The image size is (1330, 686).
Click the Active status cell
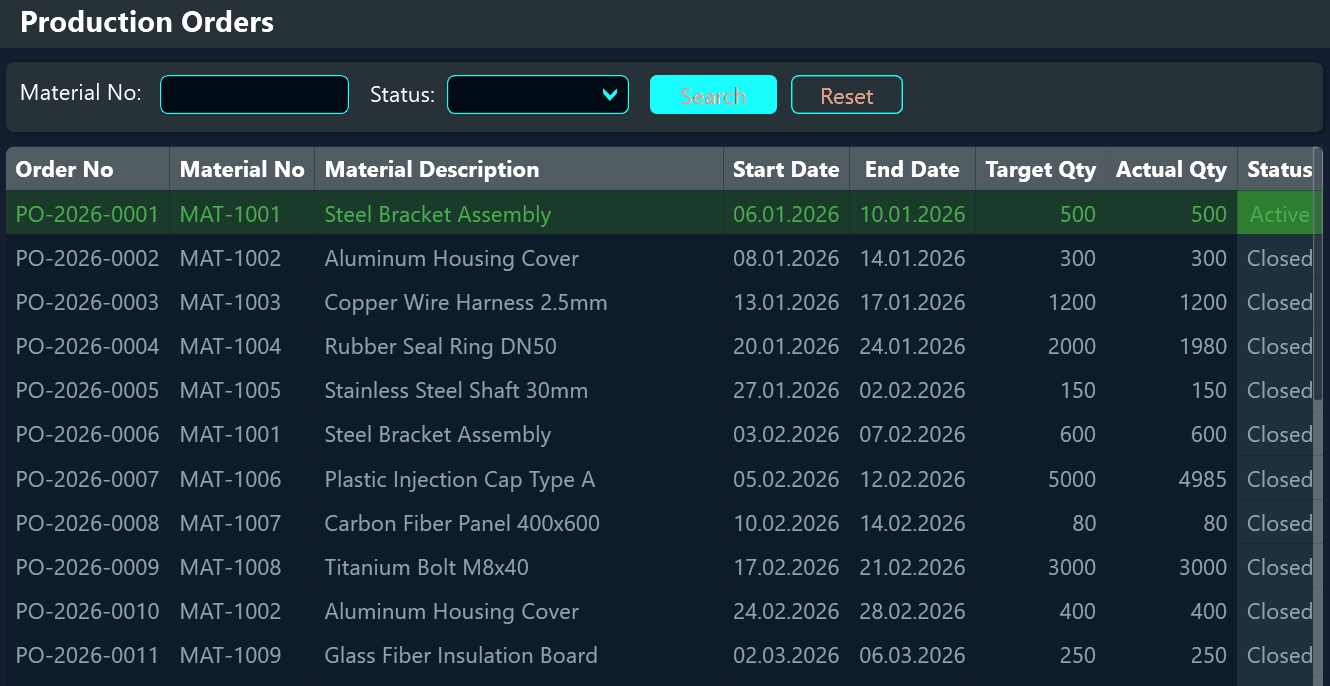pos(1279,214)
